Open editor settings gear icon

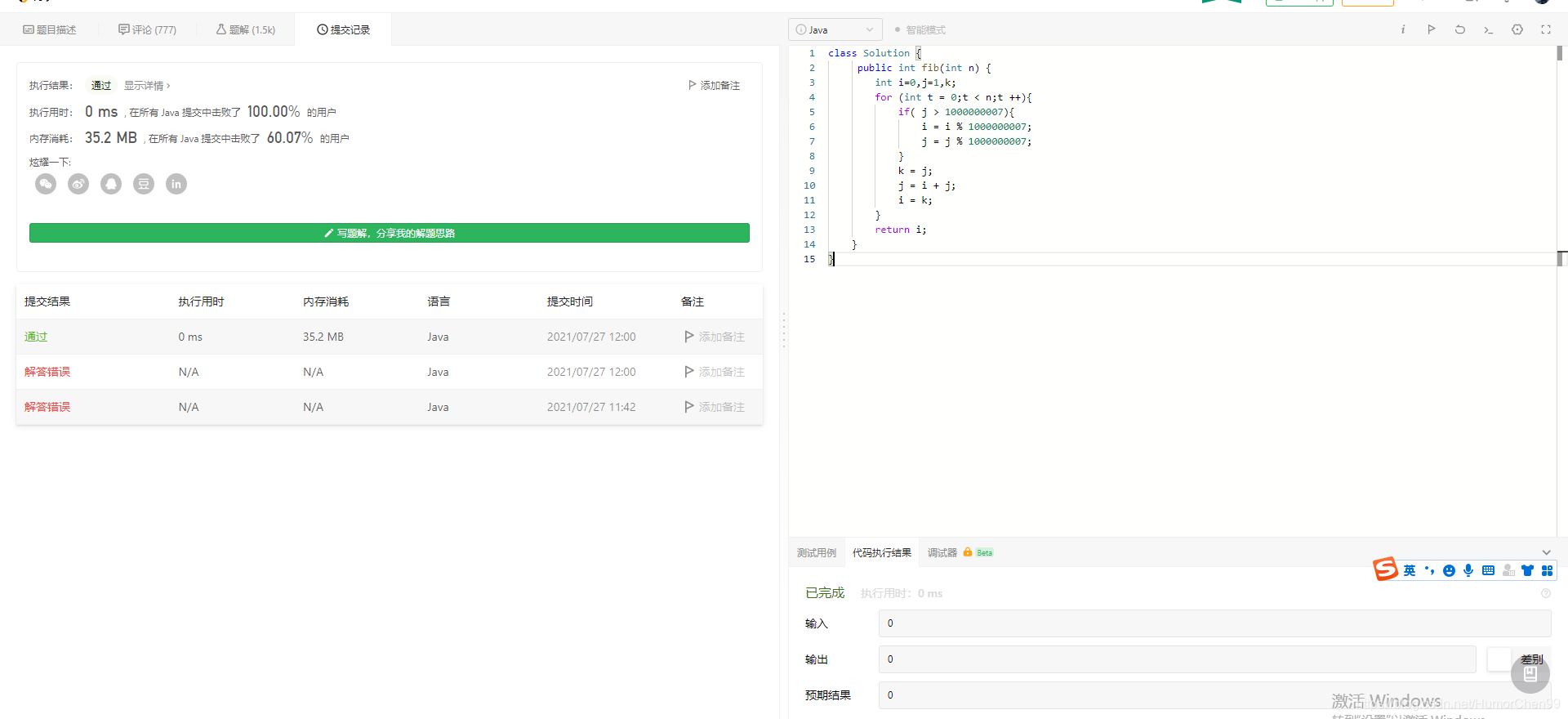click(x=1517, y=29)
